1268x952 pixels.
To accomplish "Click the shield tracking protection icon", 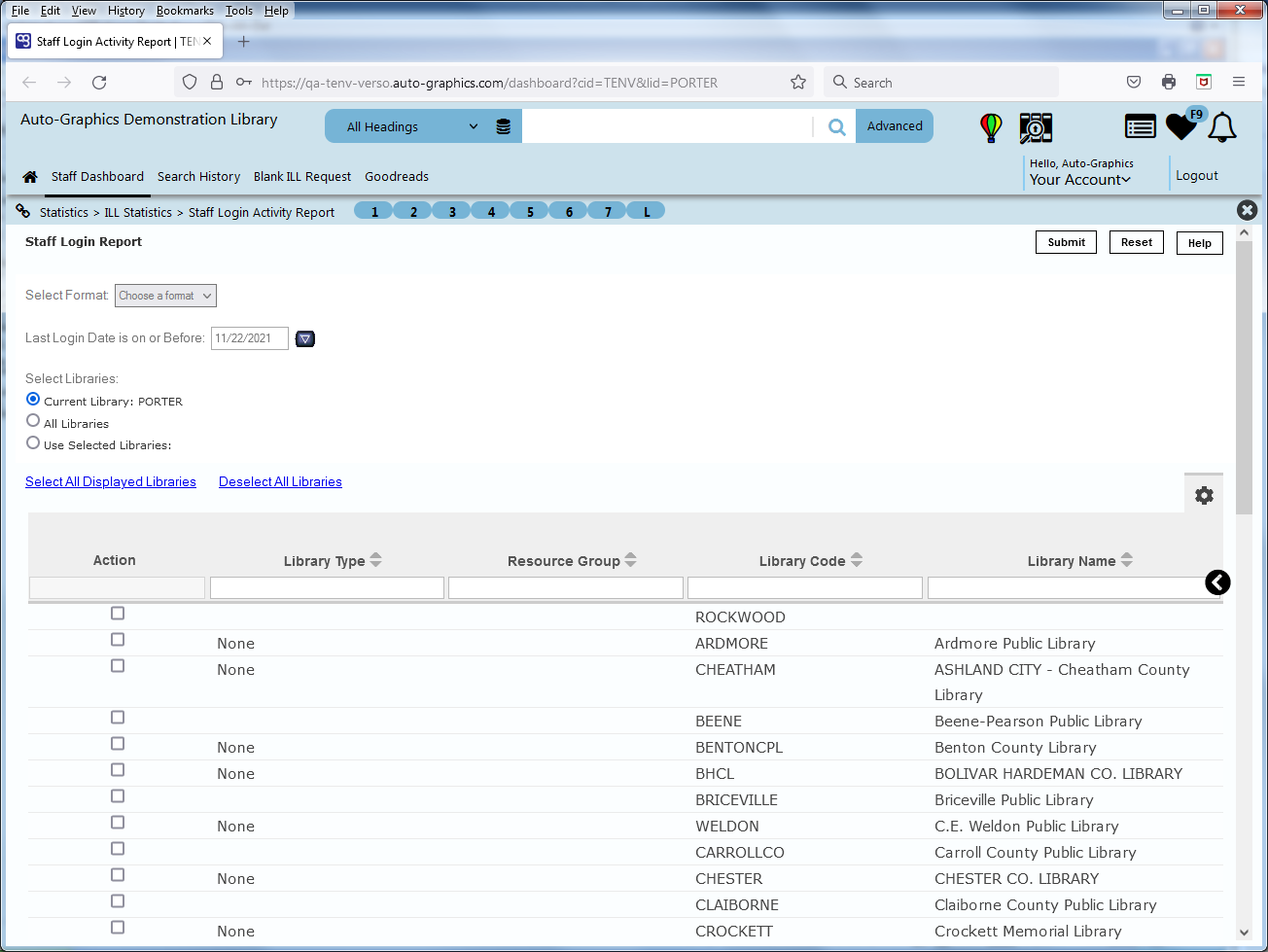I will (x=190, y=83).
